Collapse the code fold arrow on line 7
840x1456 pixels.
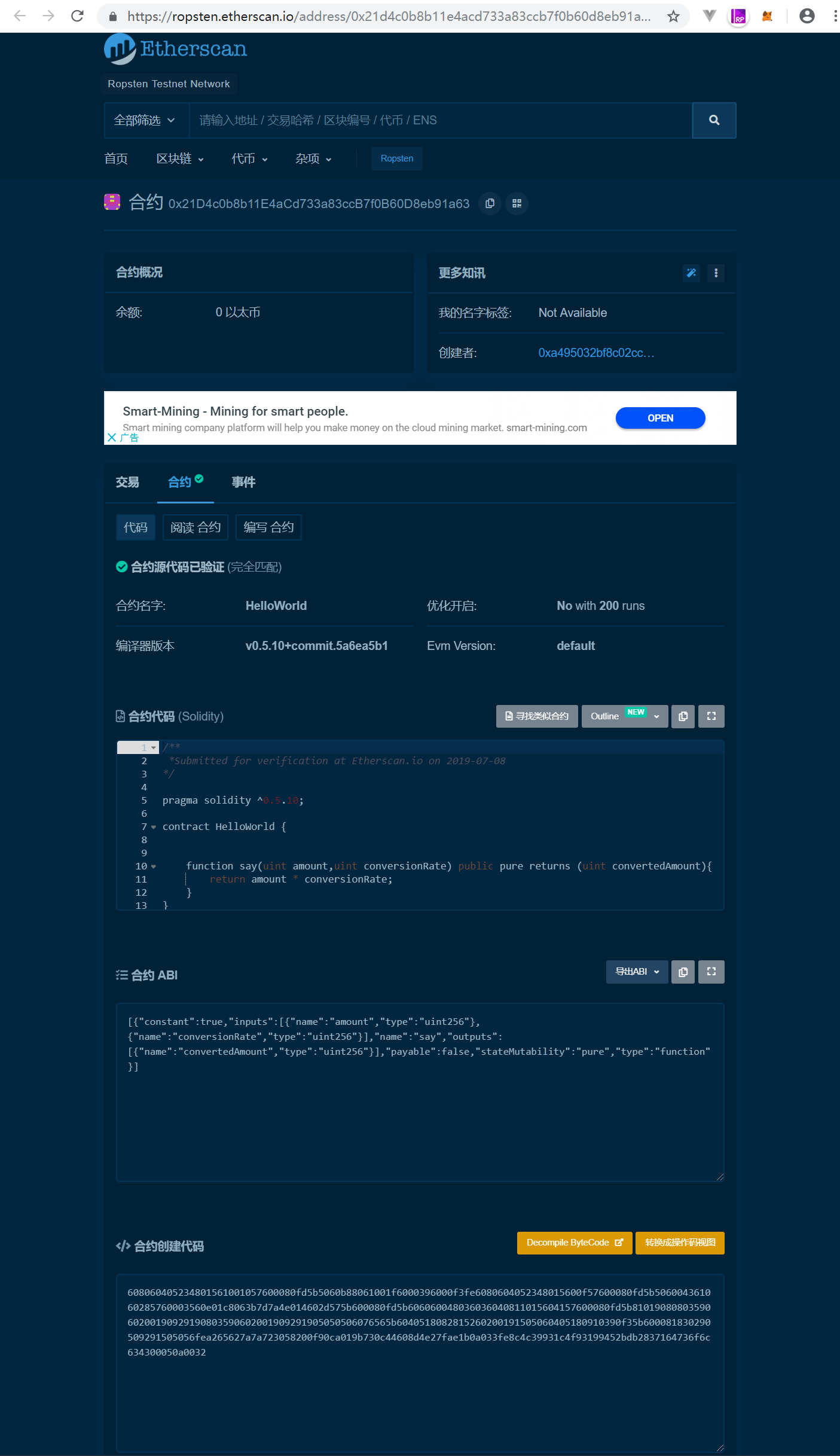154,827
